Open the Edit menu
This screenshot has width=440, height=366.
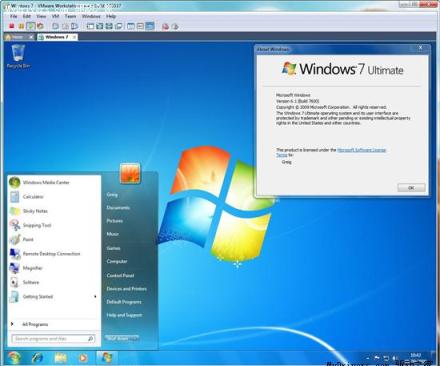point(27,16)
